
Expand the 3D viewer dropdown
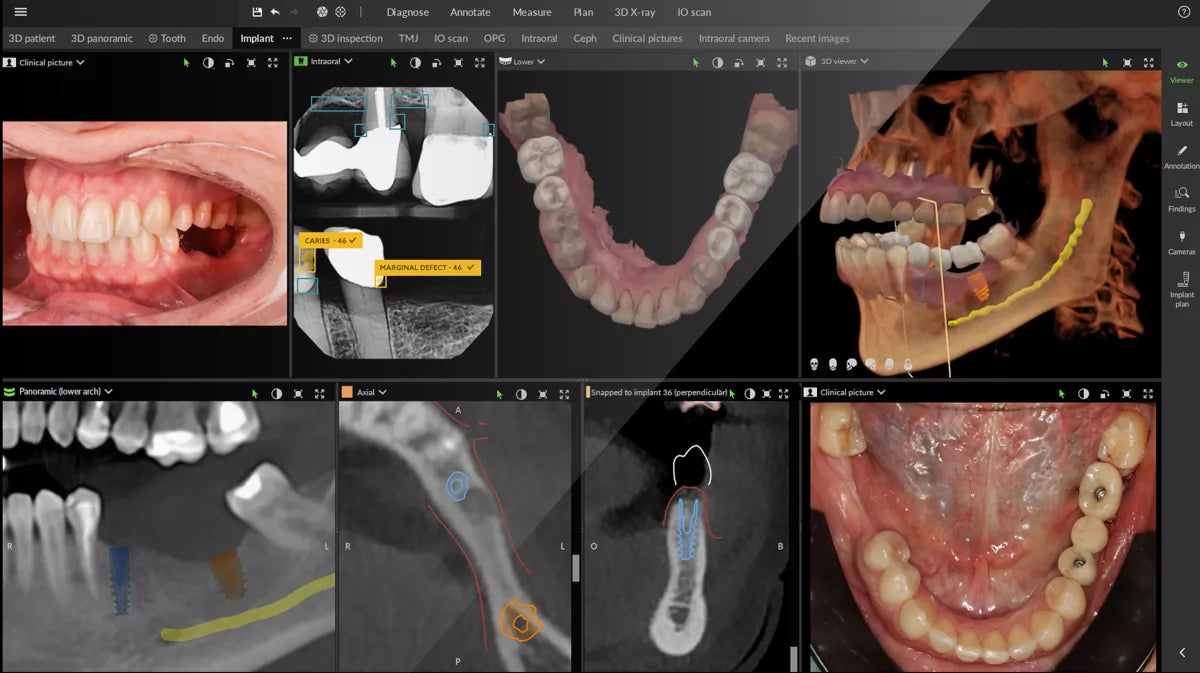[x=864, y=62]
